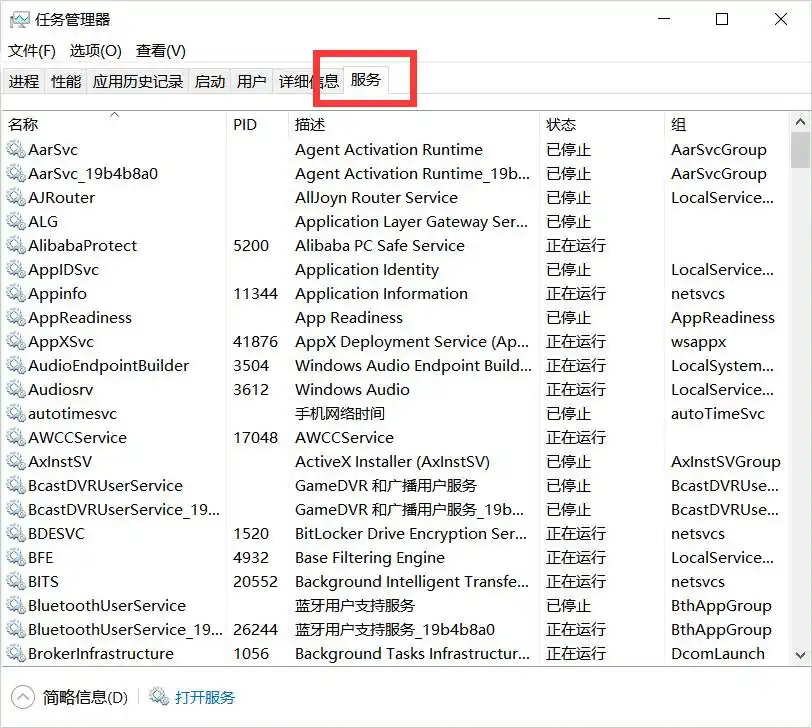Click the scrollbar up arrow
The height and width of the screenshot is (728, 812).
pyautogui.click(x=800, y=122)
